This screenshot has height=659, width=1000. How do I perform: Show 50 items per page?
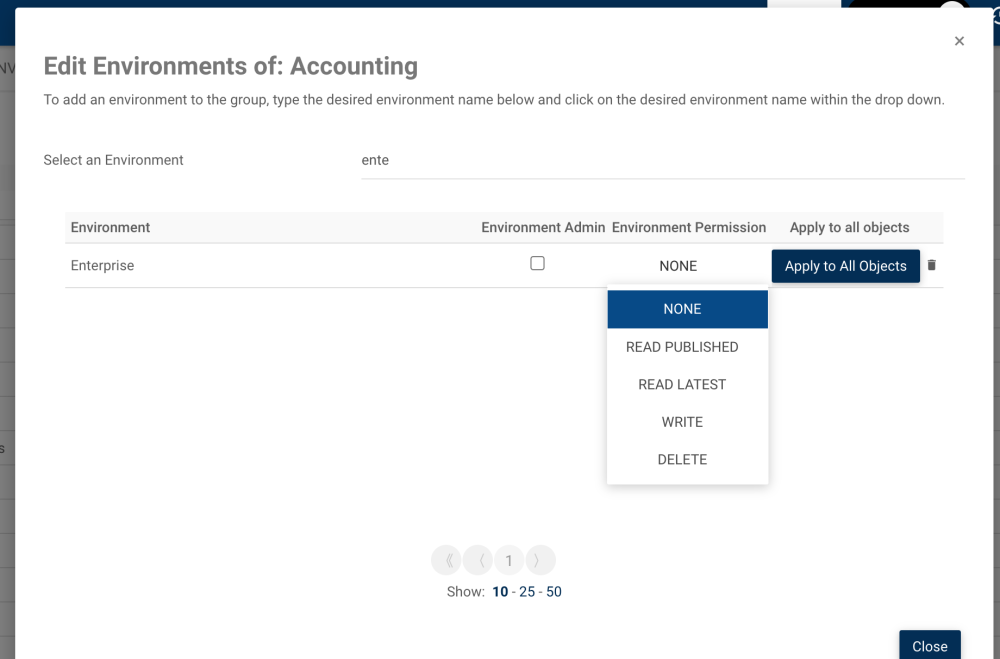coord(554,592)
